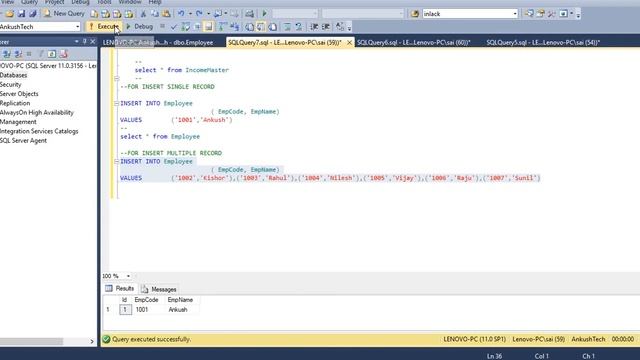Open the Redo history dropdown arrow

point(208,14)
